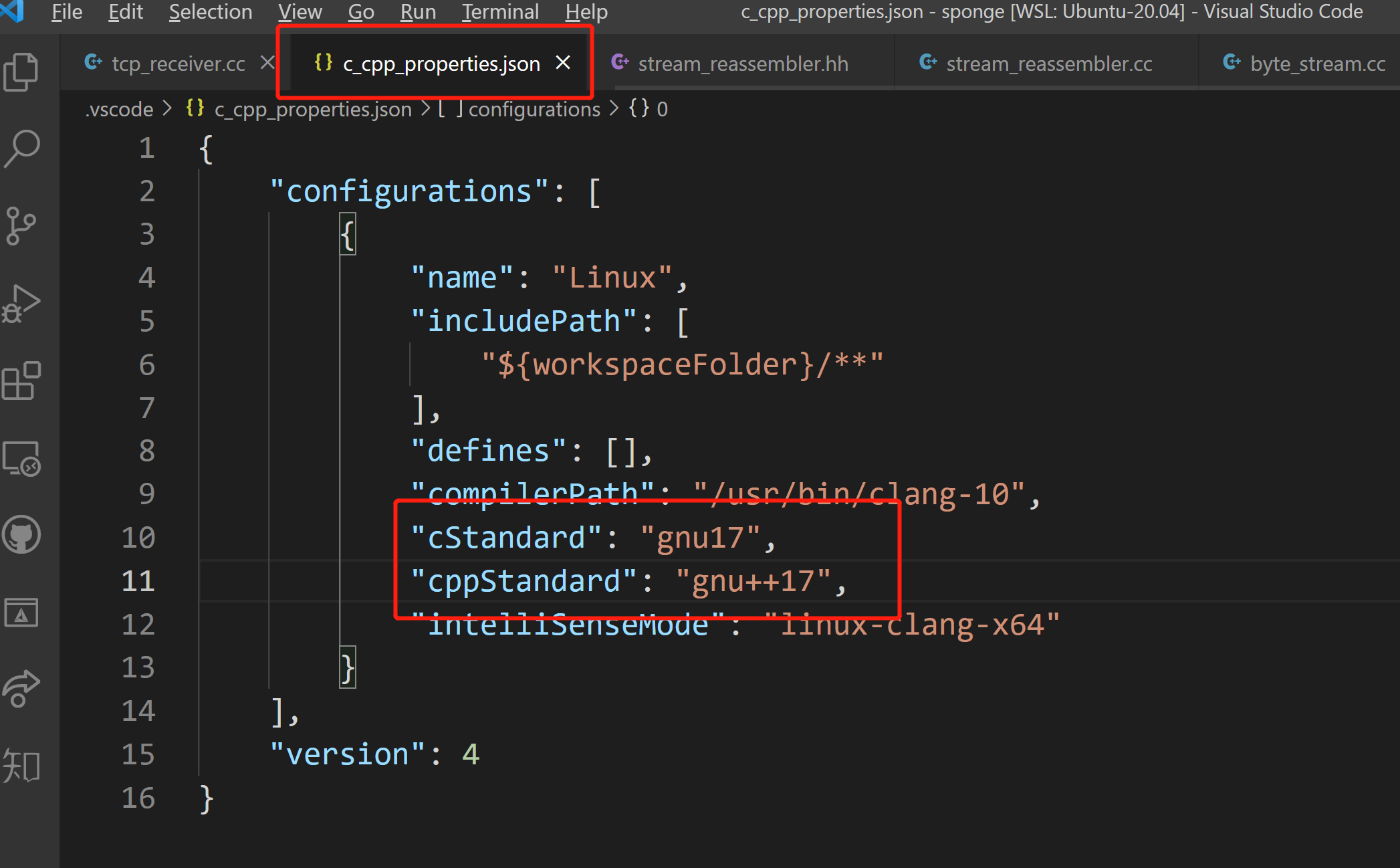Place cursor on "gnu++17" value

click(753, 581)
